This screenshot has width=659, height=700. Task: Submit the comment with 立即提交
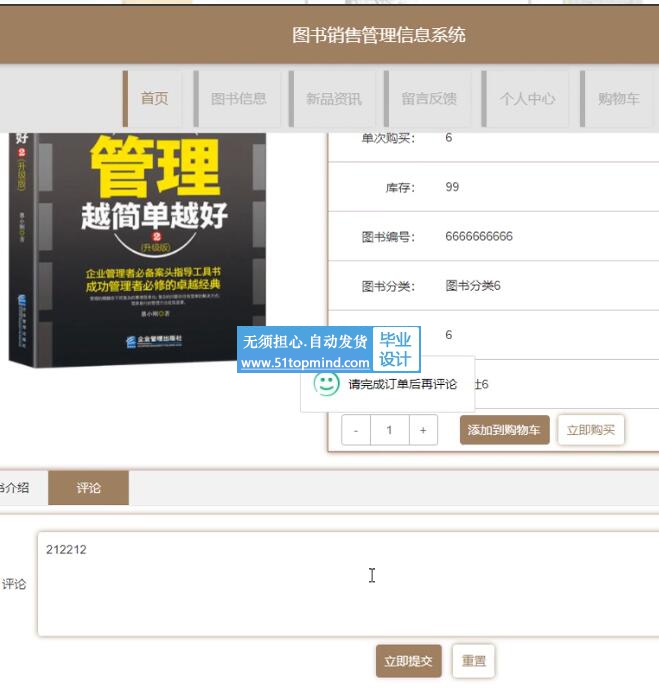point(409,661)
